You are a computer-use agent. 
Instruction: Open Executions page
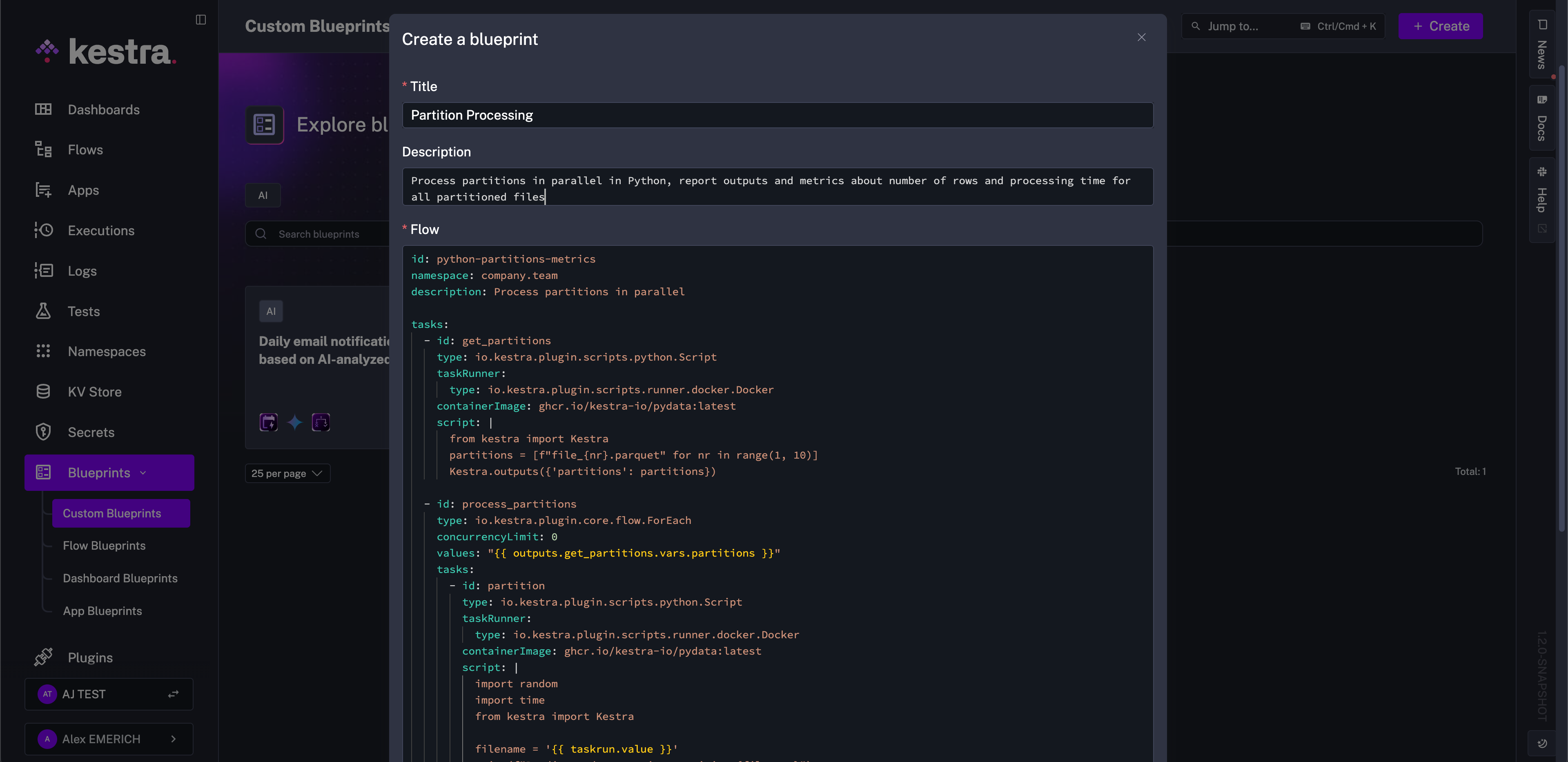click(x=101, y=231)
